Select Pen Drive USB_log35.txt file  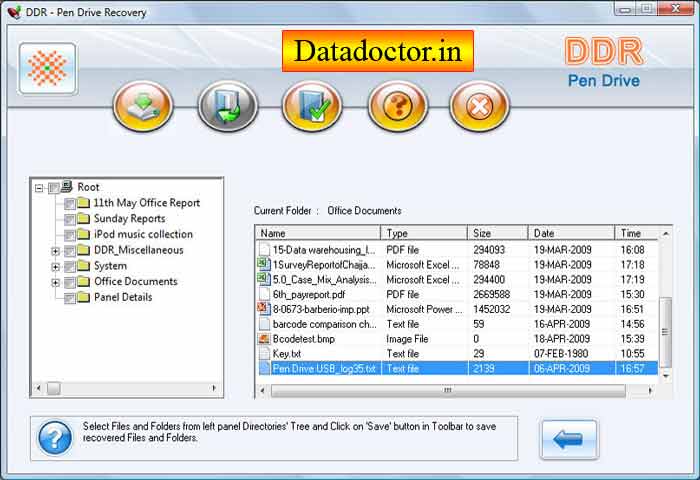tap(457, 368)
